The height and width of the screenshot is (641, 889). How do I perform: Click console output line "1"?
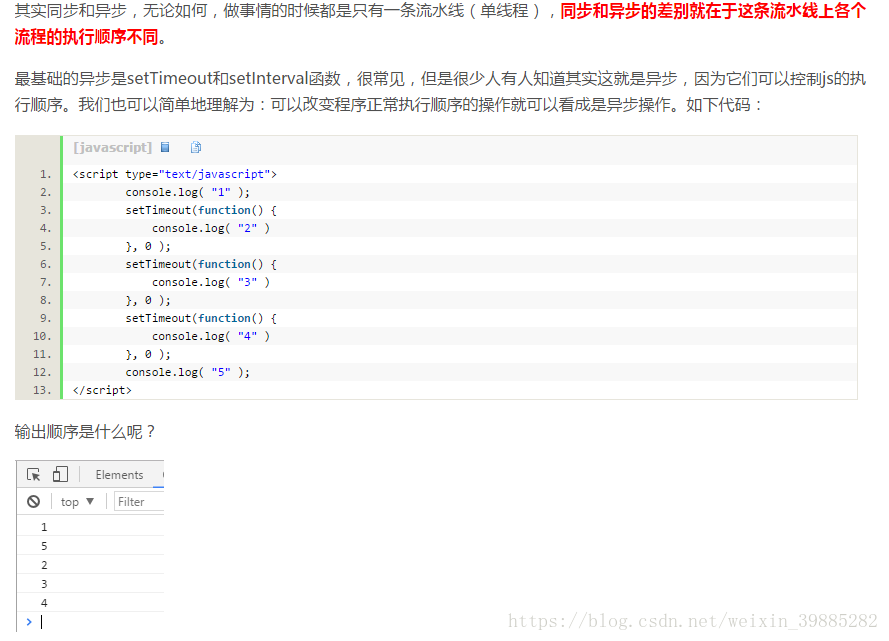pyautogui.click(x=91, y=527)
